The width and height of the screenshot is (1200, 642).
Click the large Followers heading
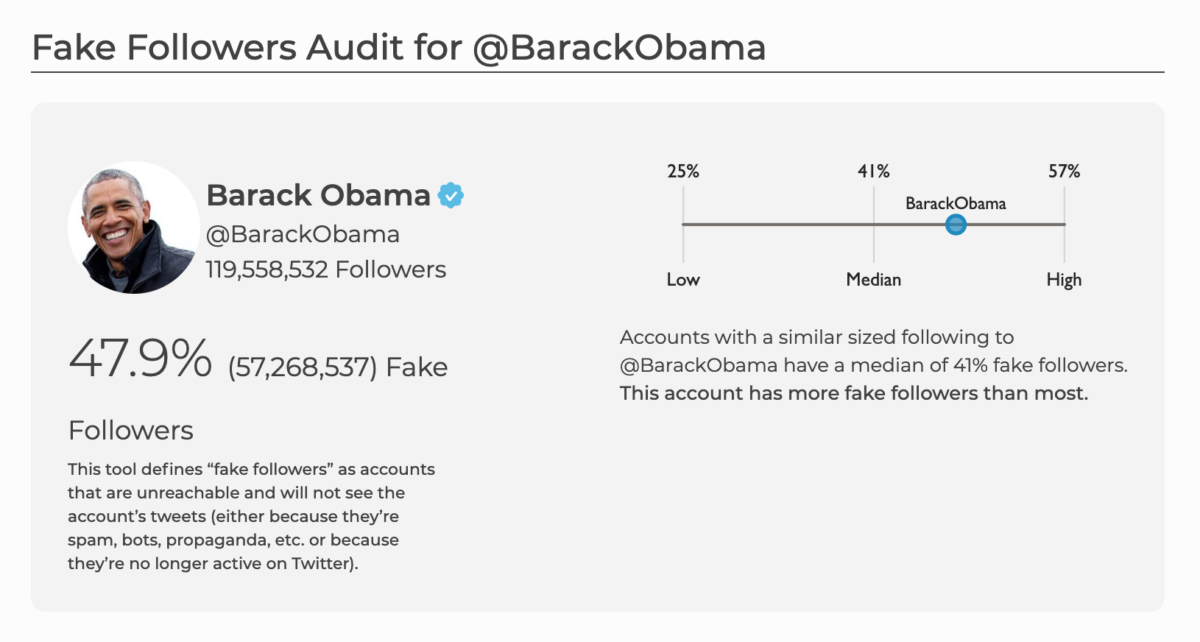click(x=130, y=431)
